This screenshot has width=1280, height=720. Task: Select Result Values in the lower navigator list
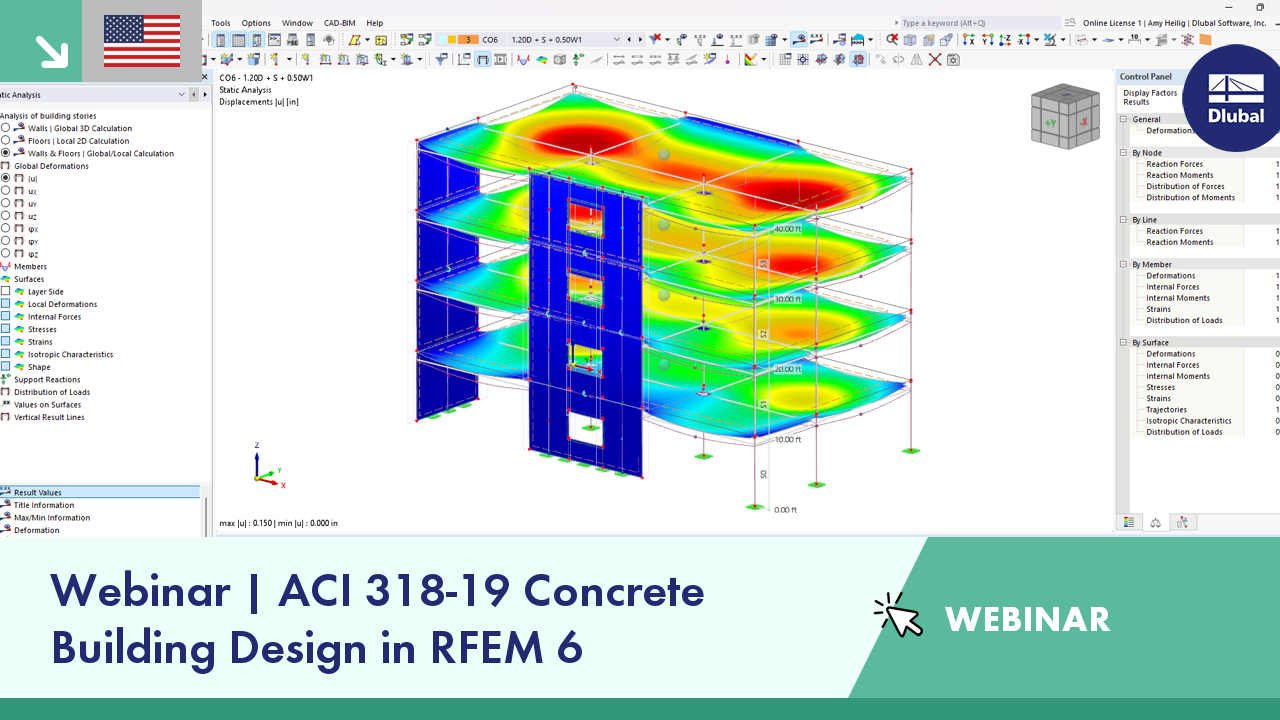pos(100,492)
